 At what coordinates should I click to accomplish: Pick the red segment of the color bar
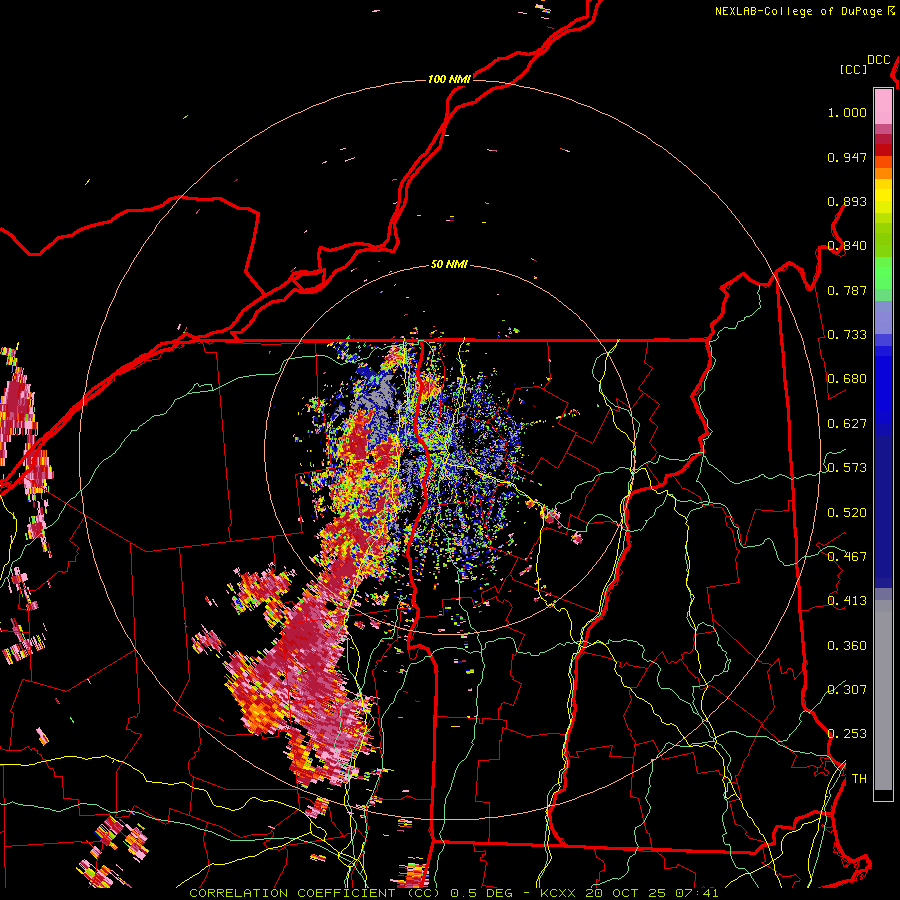click(883, 150)
